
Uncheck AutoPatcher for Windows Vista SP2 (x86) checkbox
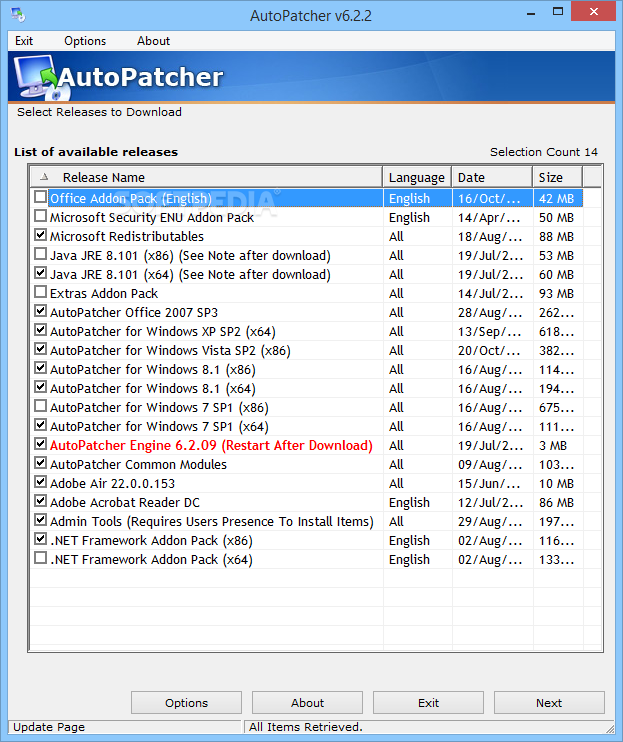[x=41, y=349]
